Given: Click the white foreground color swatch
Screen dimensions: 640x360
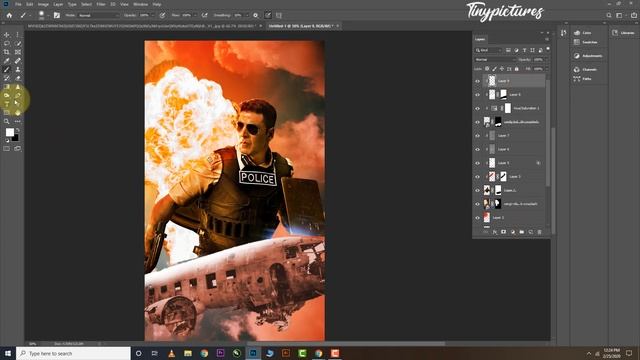Looking at the screenshot, I should [x=9, y=132].
